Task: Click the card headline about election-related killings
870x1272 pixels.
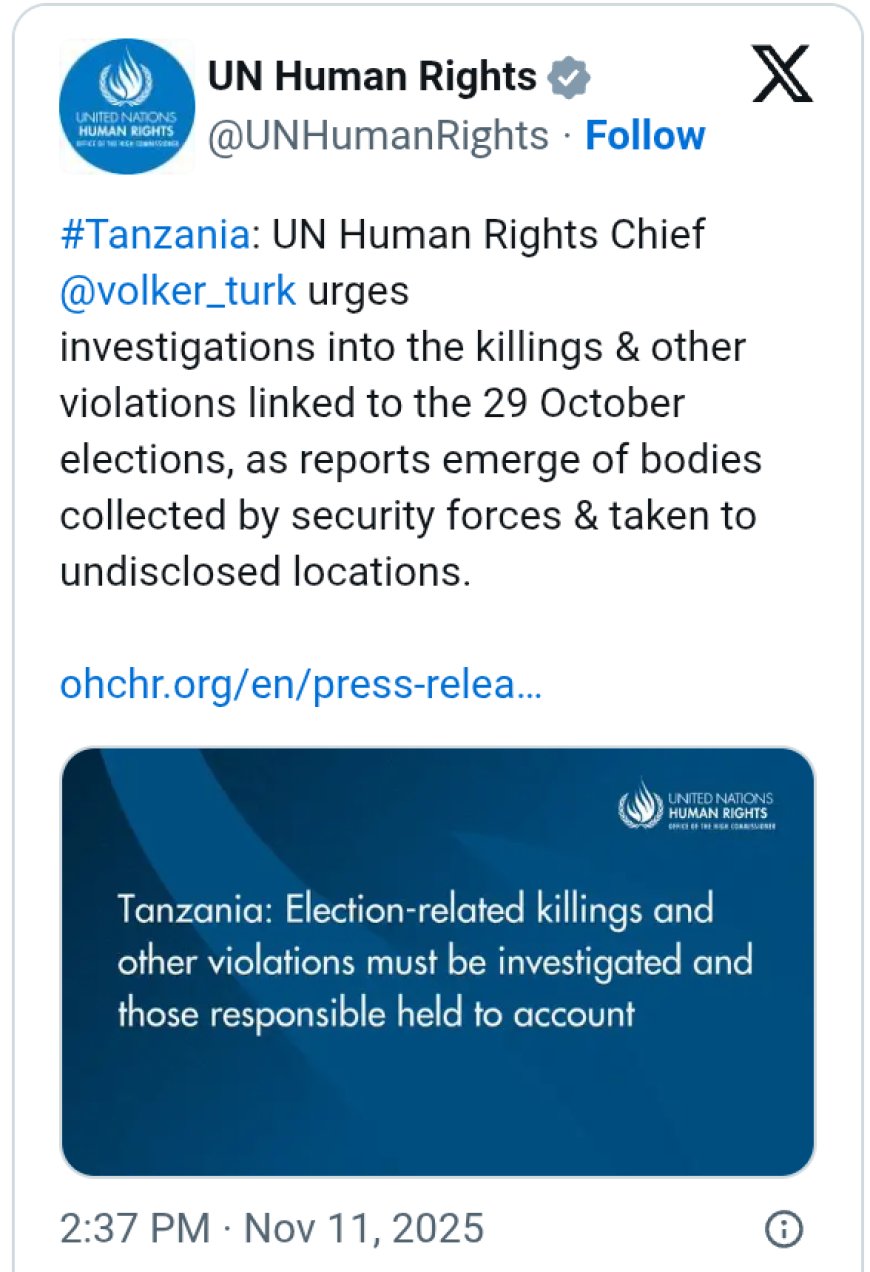Action: pos(434,961)
